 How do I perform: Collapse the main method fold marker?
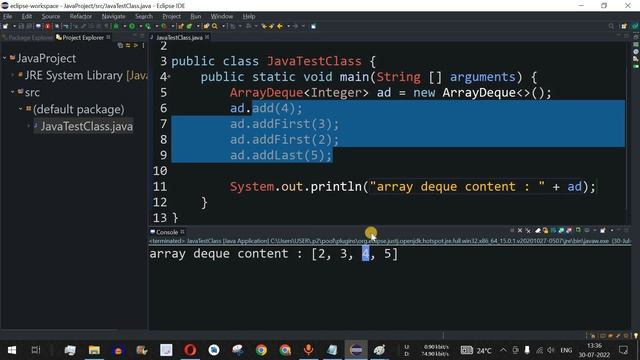[169, 76]
